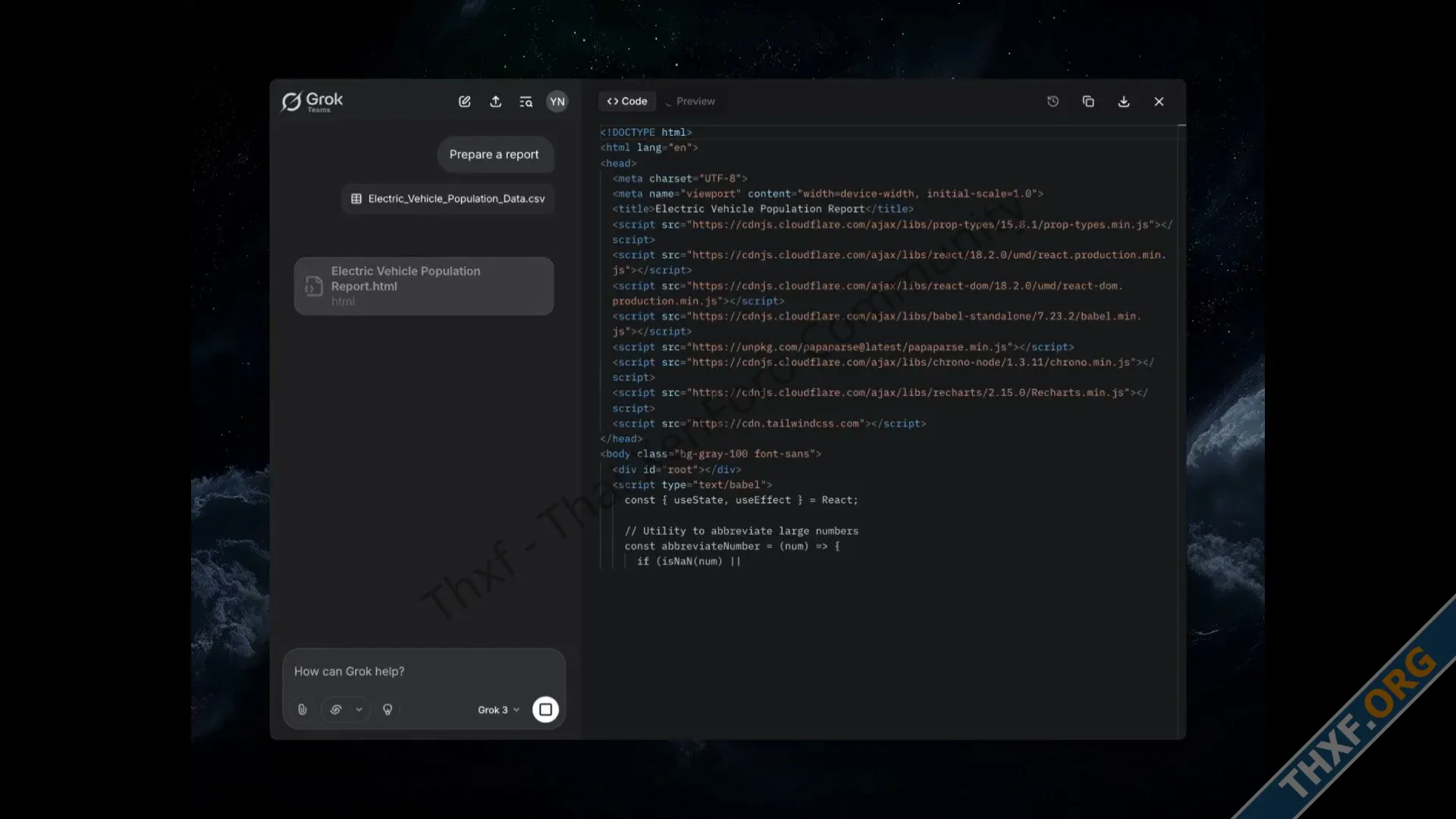Open the Electric_Vehicle_Population_Data.csv attachment
Screen dimensions: 1456x819
447,199
